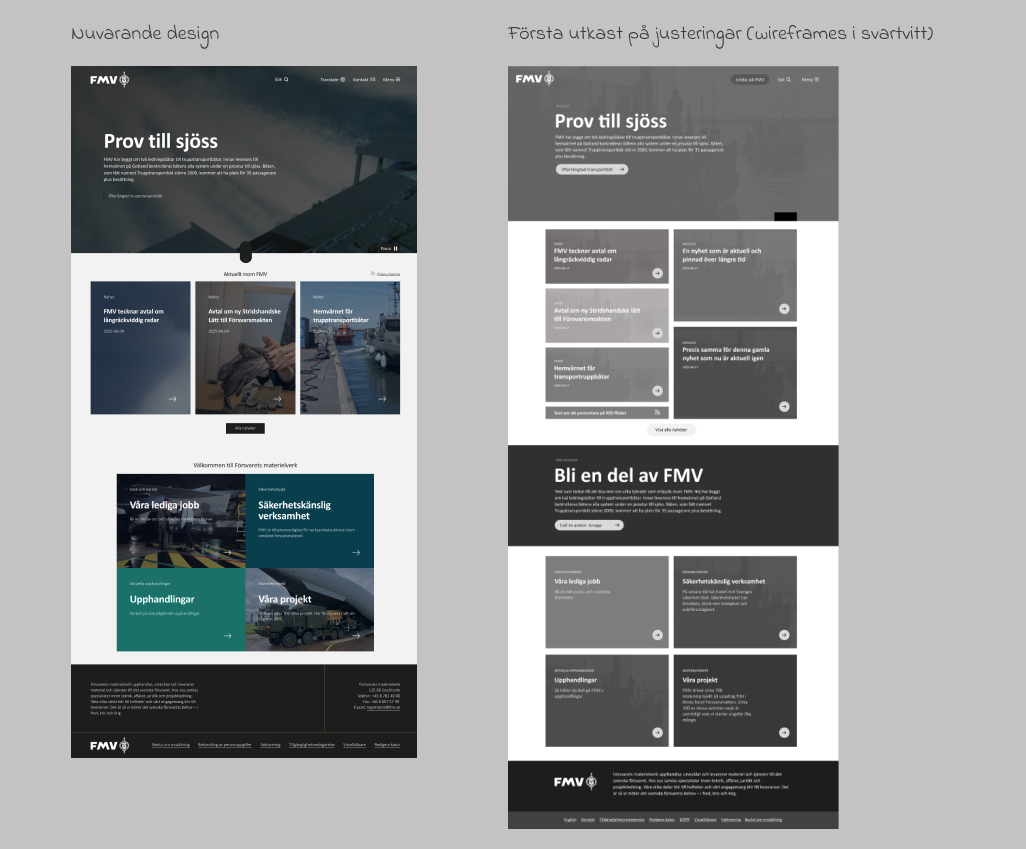This screenshot has height=849, width=1026.
Task: Open teal Säkerhetskänslig verksamhet tile in current design
Action: [x=310, y=521]
